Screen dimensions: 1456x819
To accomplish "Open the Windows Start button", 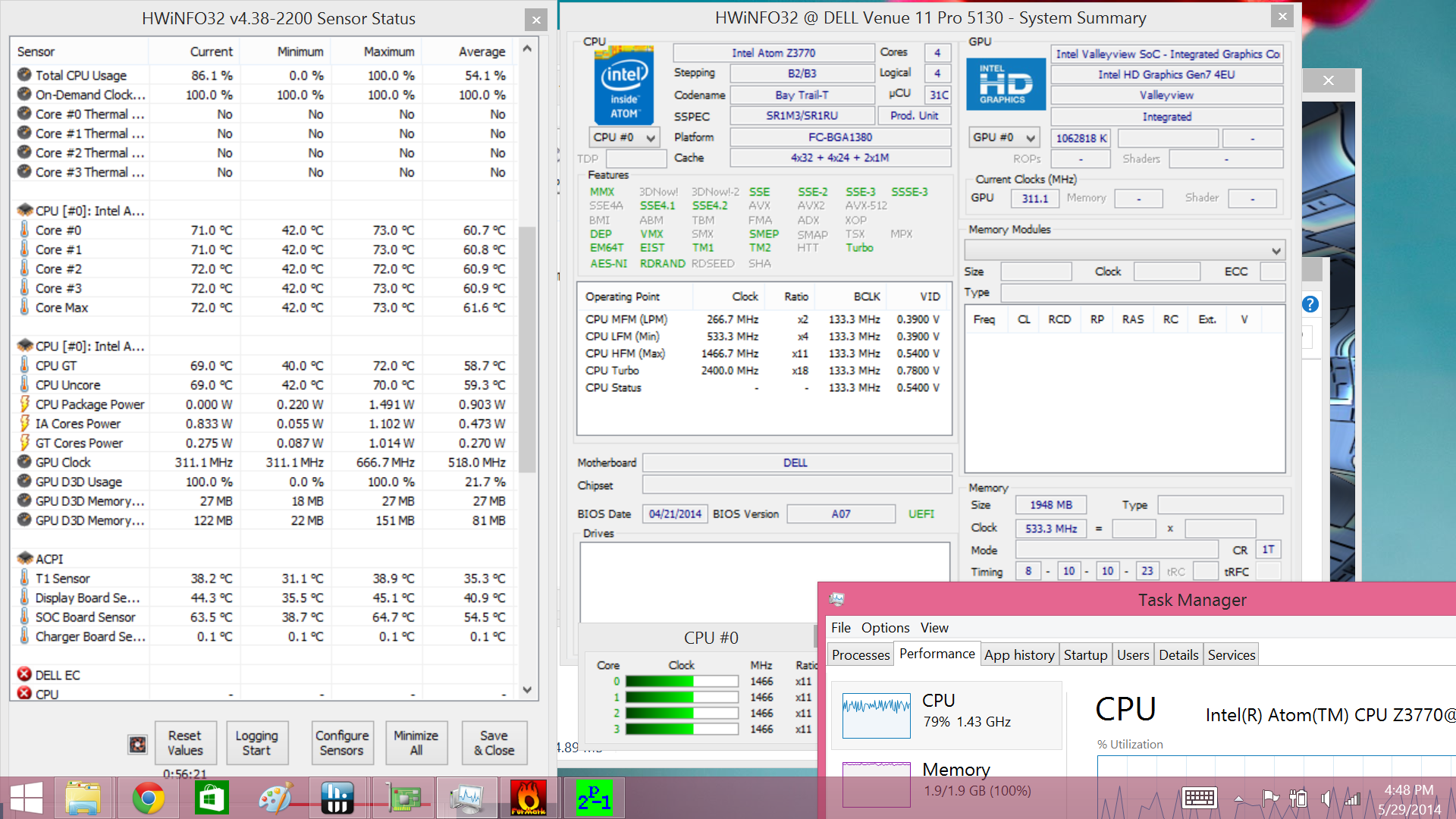I will click(27, 799).
